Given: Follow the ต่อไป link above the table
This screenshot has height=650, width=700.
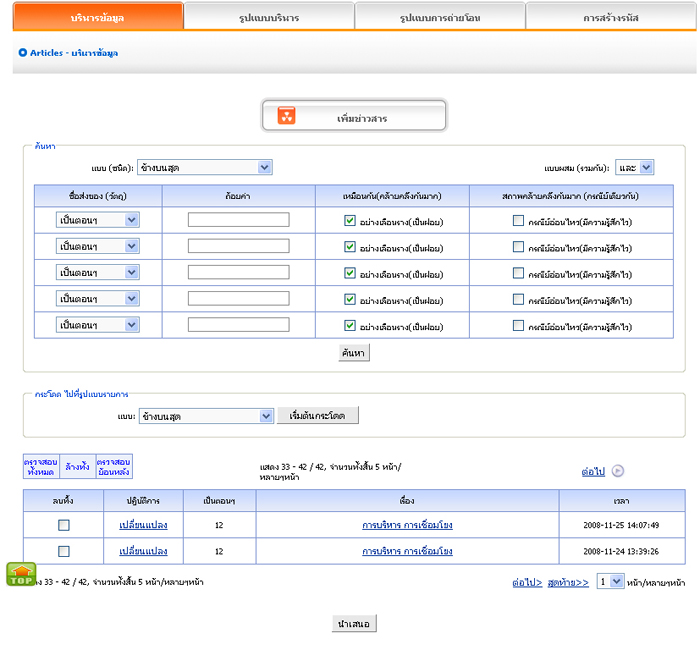Looking at the screenshot, I should click(x=593, y=471).
